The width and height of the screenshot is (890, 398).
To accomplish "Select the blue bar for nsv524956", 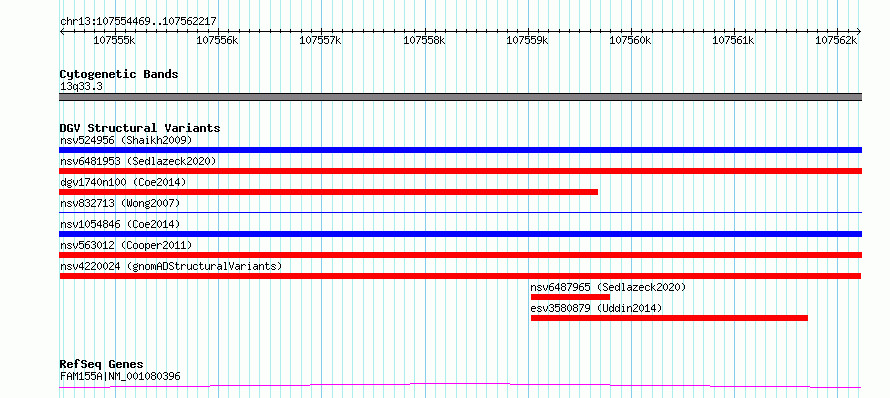I will (x=460, y=150).
